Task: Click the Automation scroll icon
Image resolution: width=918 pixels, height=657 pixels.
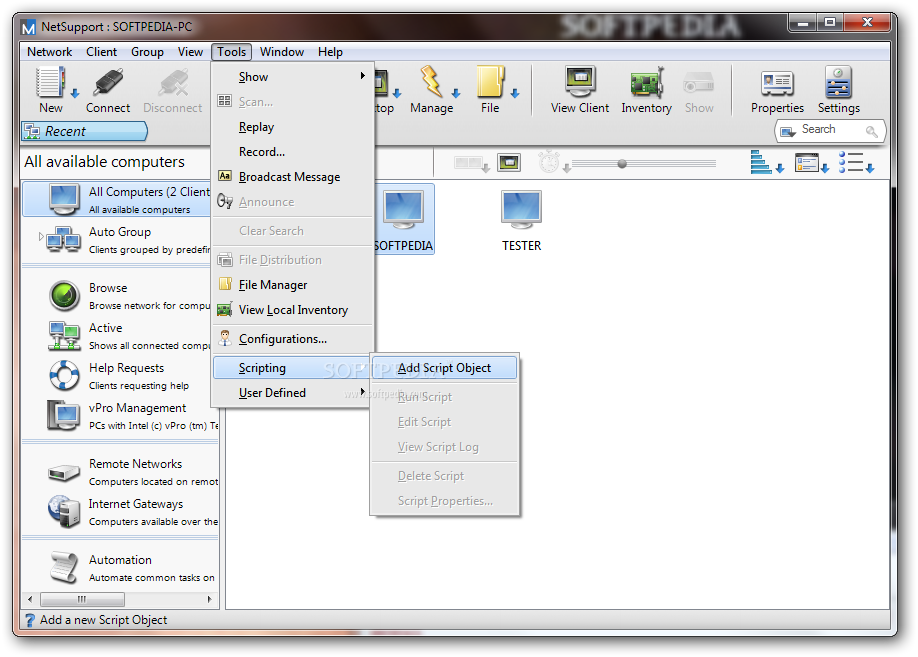Action: (x=64, y=567)
